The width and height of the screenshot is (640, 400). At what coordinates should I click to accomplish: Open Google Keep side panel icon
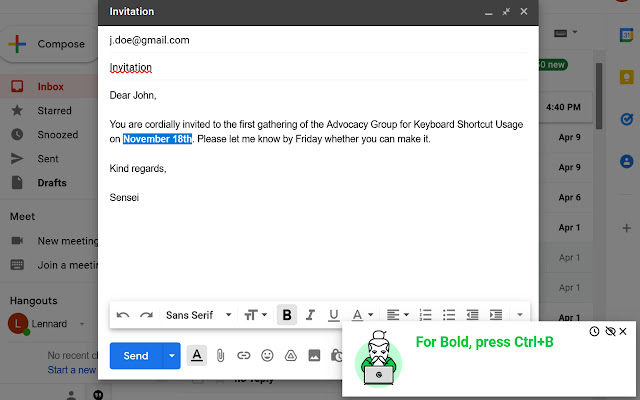tap(627, 77)
